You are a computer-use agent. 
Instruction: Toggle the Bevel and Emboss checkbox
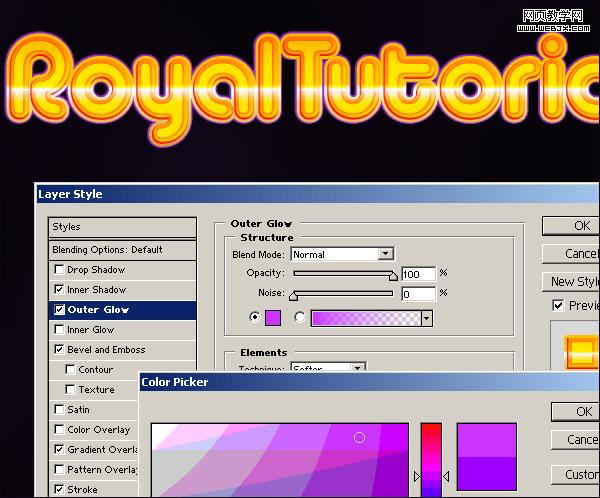60,350
